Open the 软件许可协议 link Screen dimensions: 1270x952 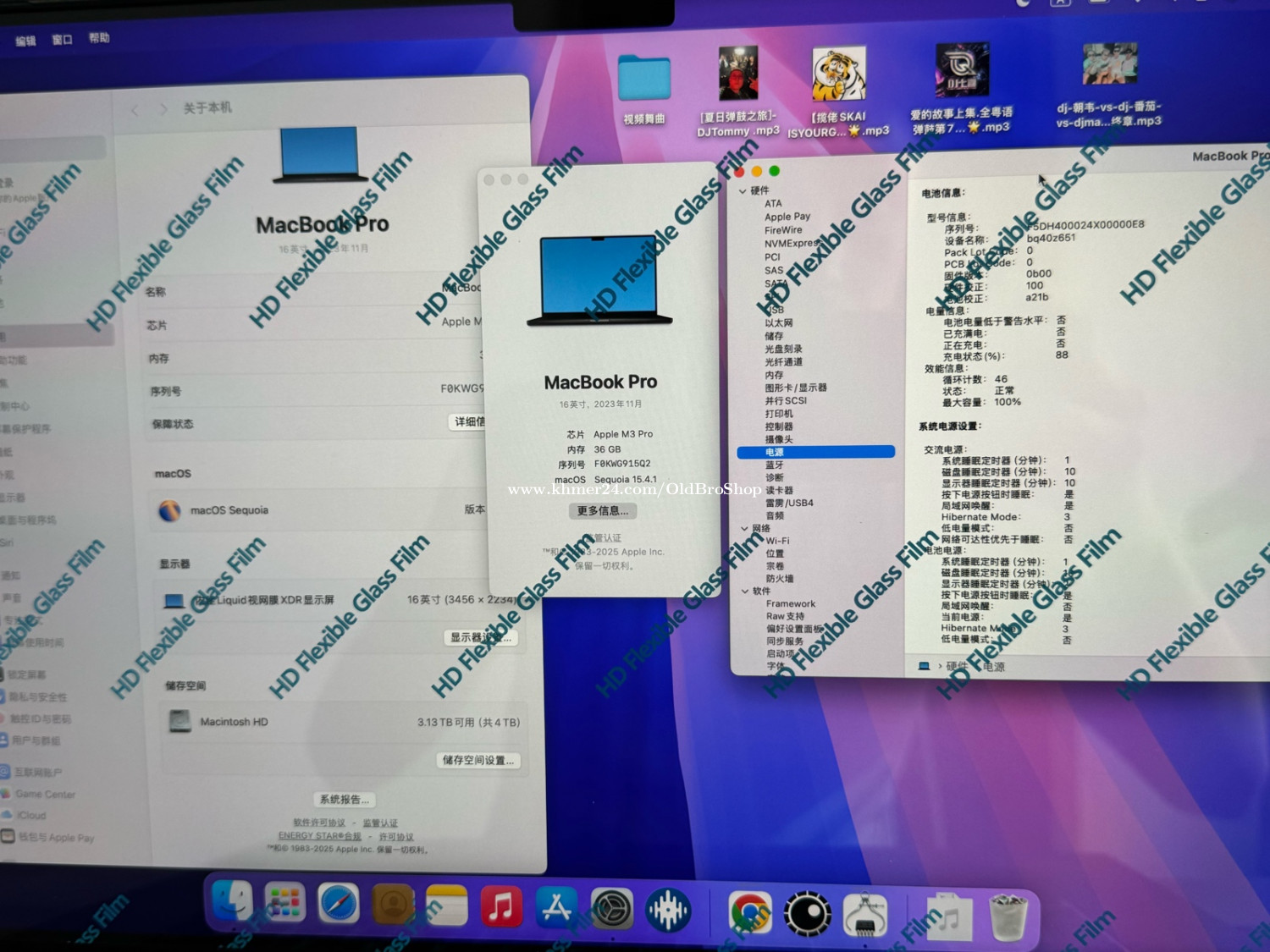(319, 822)
